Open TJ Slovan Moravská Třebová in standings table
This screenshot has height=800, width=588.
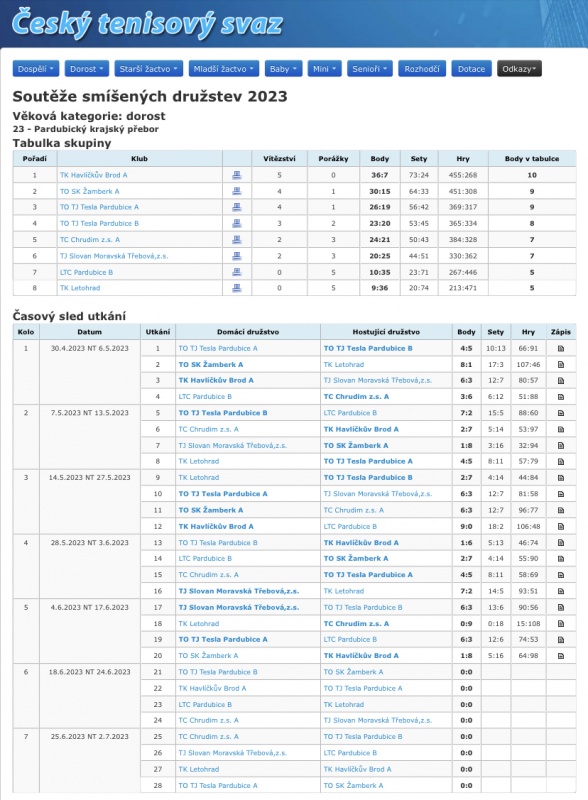tap(114, 256)
